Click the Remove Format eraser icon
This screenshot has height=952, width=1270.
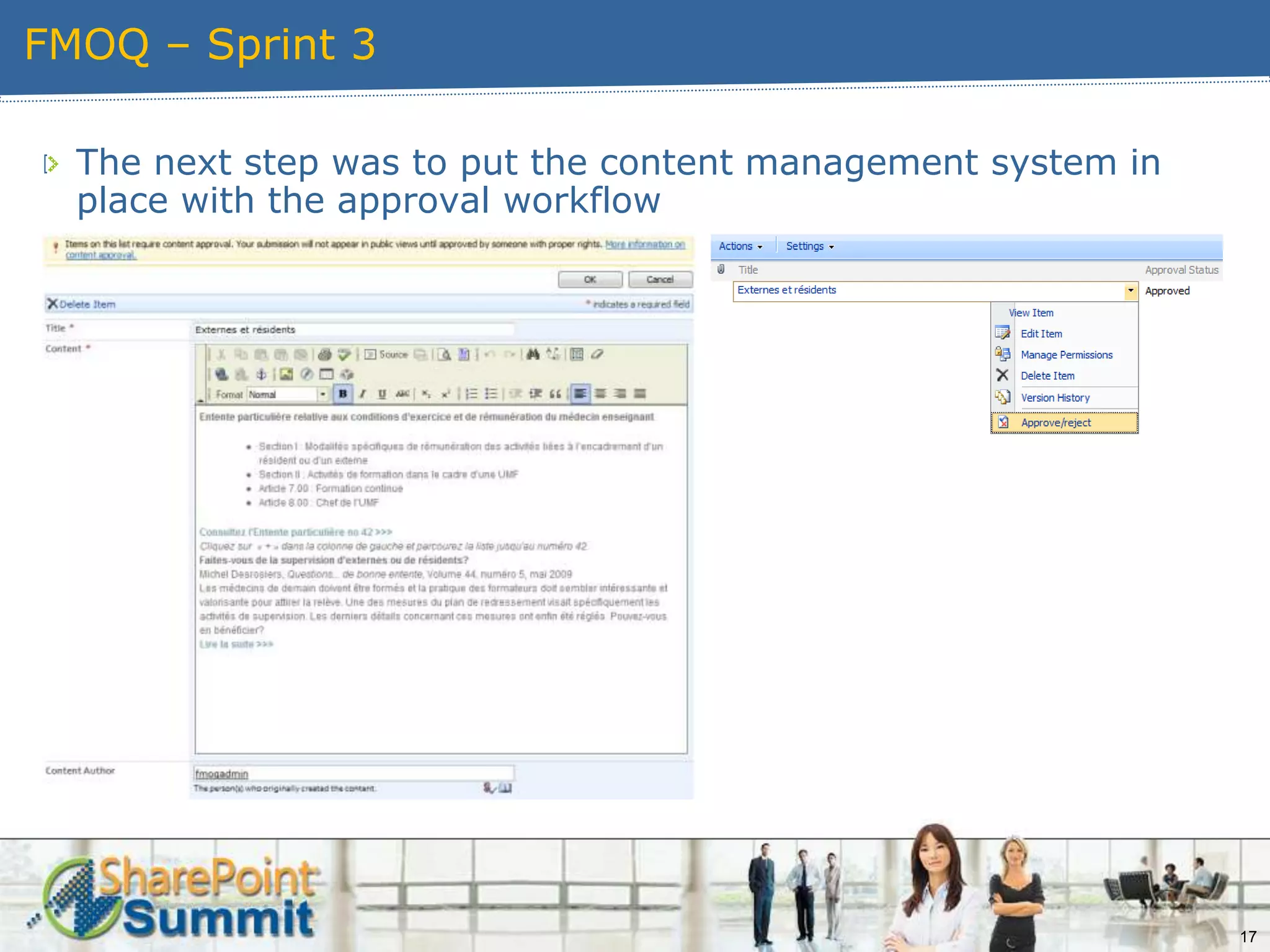pyautogui.click(x=597, y=355)
